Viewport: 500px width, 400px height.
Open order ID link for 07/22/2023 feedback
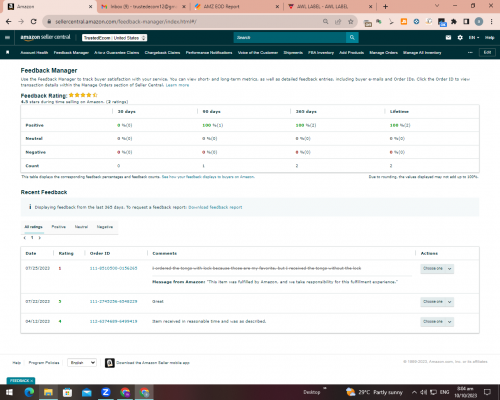coord(113,301)
